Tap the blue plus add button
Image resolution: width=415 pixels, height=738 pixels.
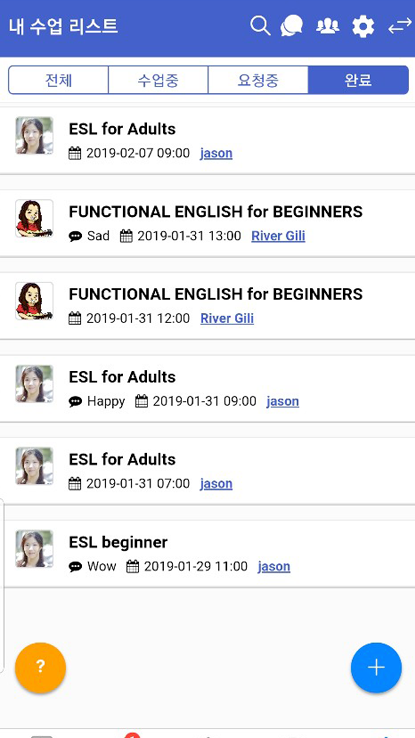[376, 667]
